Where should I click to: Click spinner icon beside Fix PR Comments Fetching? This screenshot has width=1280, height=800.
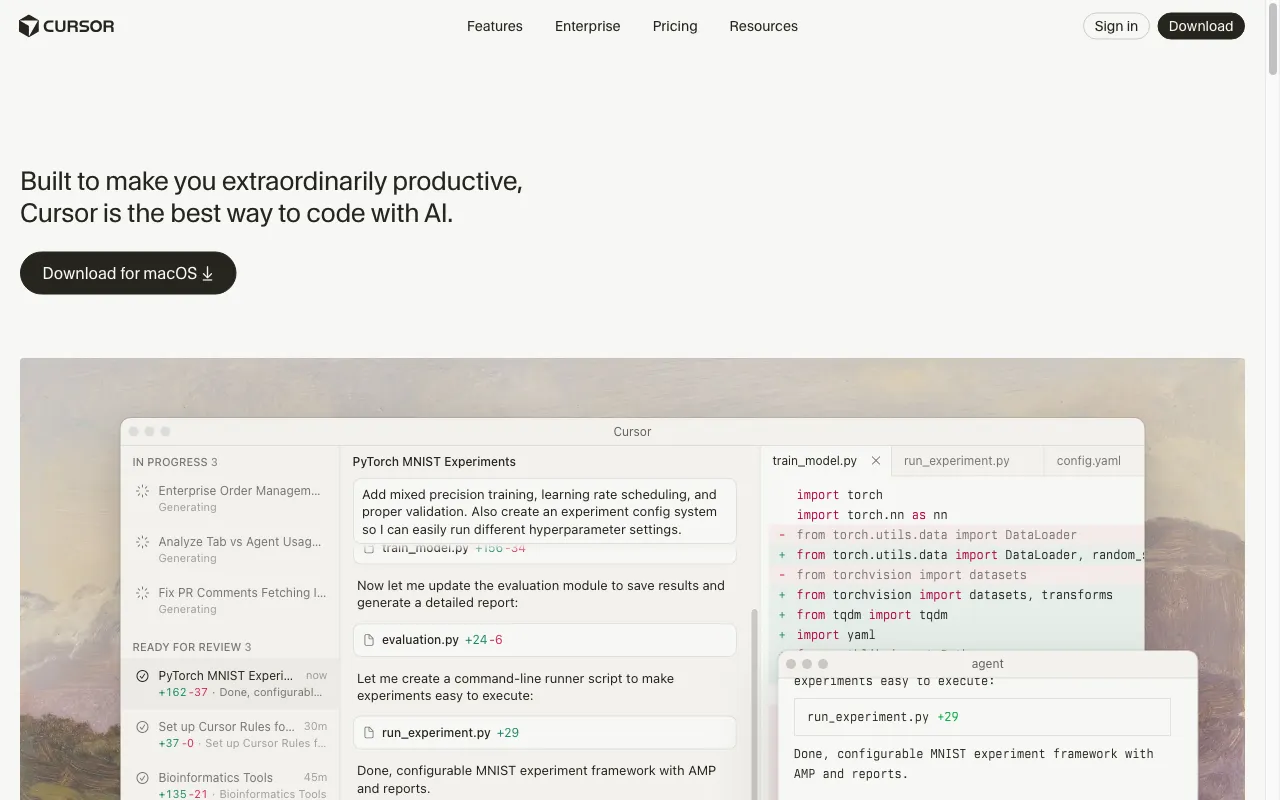(x=142, y=593)
